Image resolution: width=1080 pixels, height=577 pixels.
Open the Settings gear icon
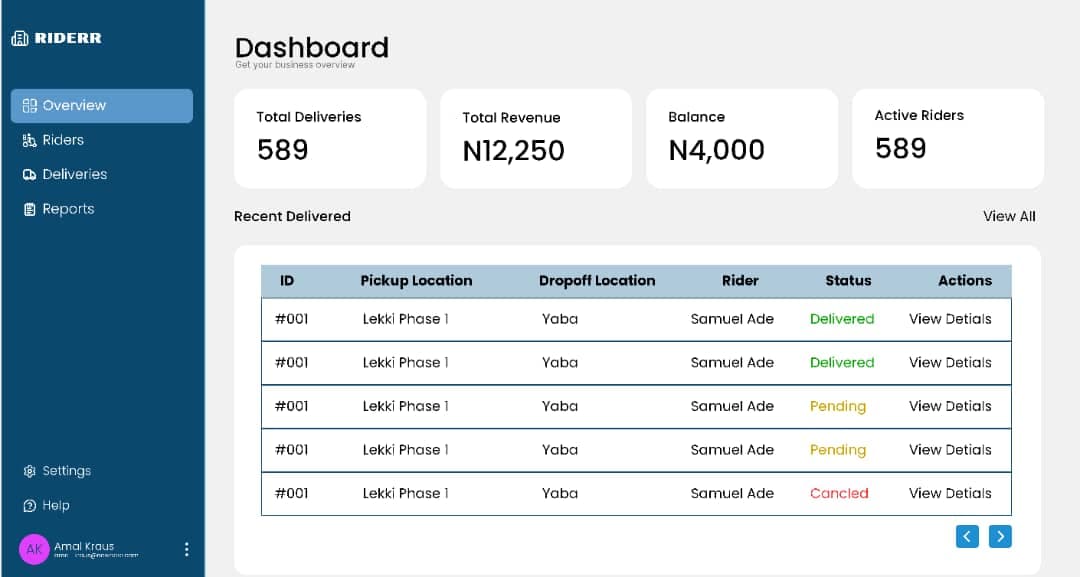click(x=28, y=470)
